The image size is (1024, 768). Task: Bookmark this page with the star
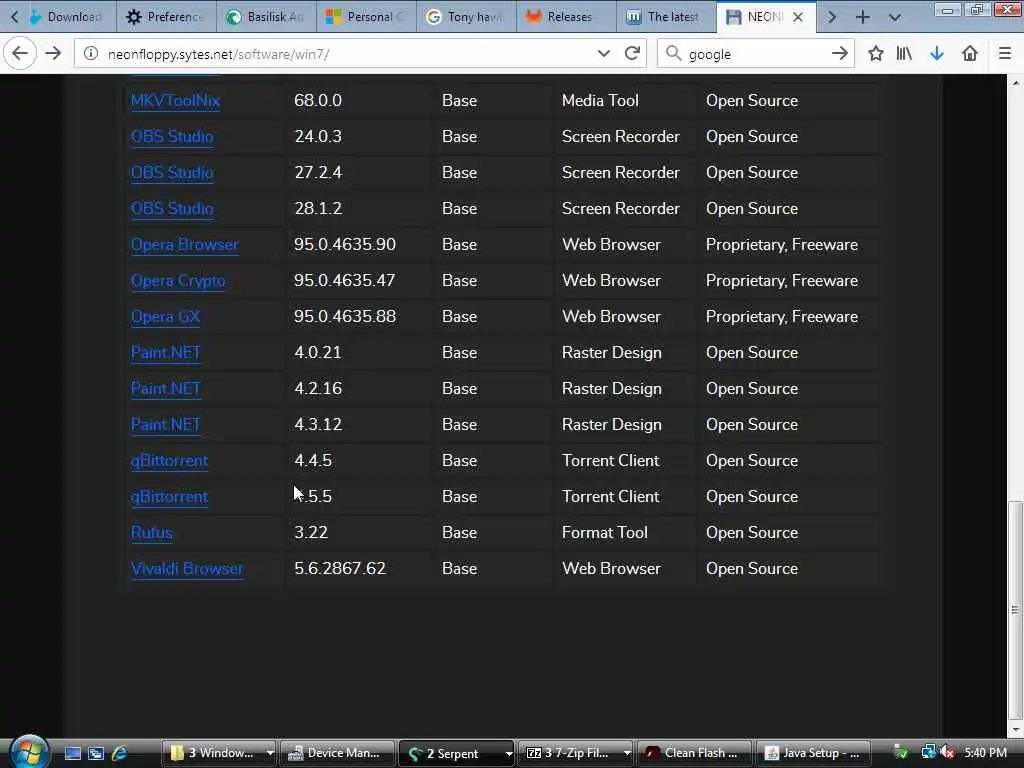pos(875,54)
